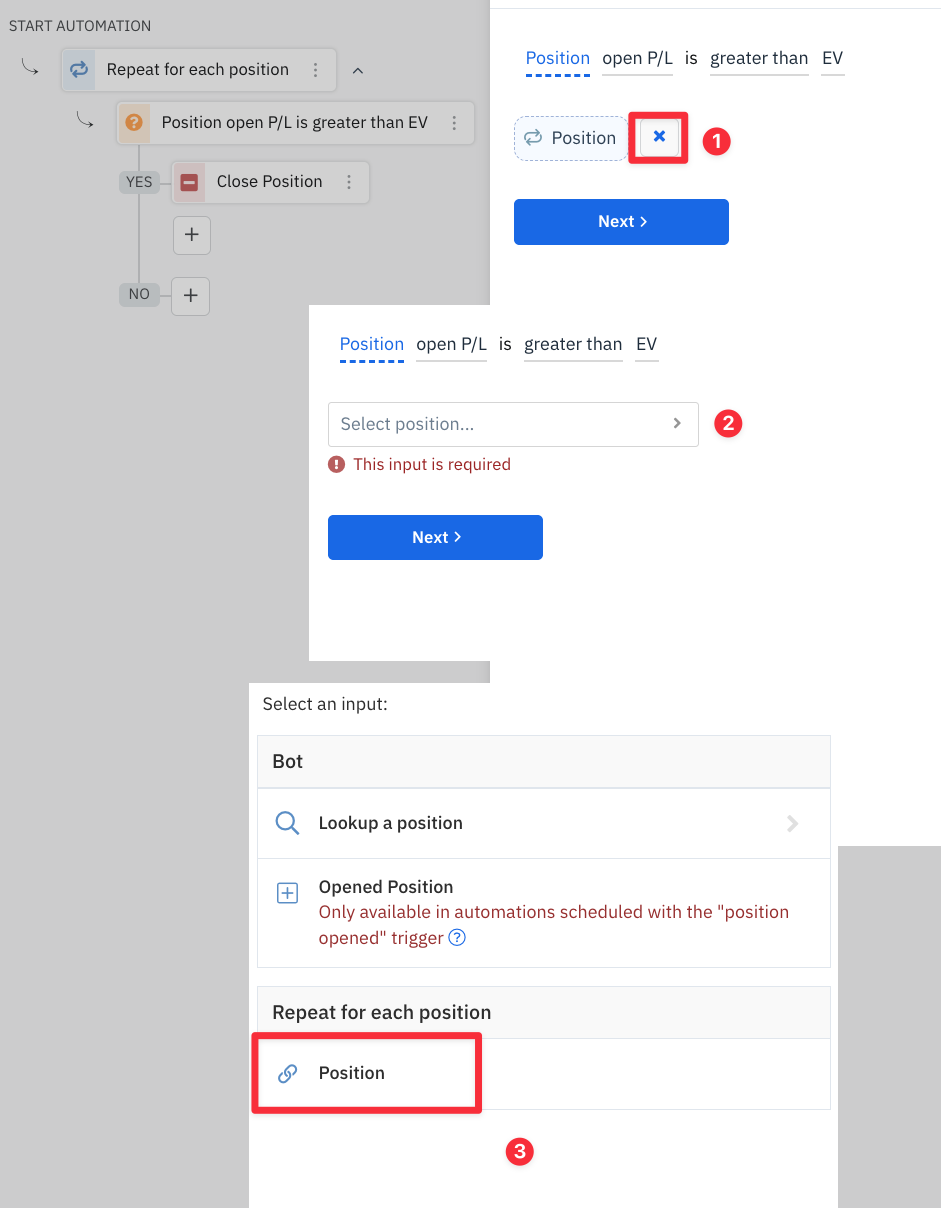Click the YES branch label
This screenshot has width=941, height=1208.
tap(139, 182)
